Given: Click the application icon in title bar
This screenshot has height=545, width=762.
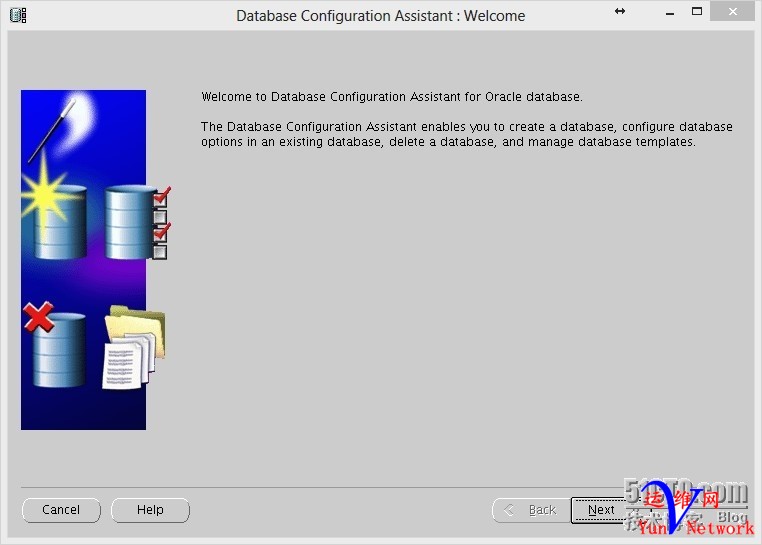Looking at the screenshot, I should click(x=18, y=16).
